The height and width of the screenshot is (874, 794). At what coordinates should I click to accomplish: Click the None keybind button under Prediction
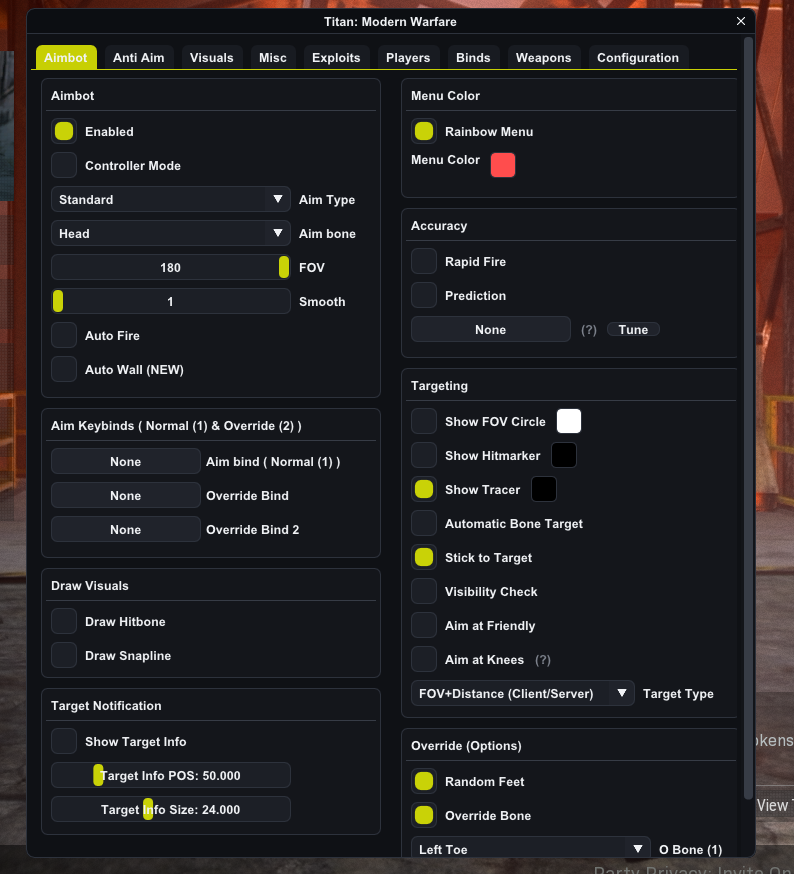click(491, 329)
